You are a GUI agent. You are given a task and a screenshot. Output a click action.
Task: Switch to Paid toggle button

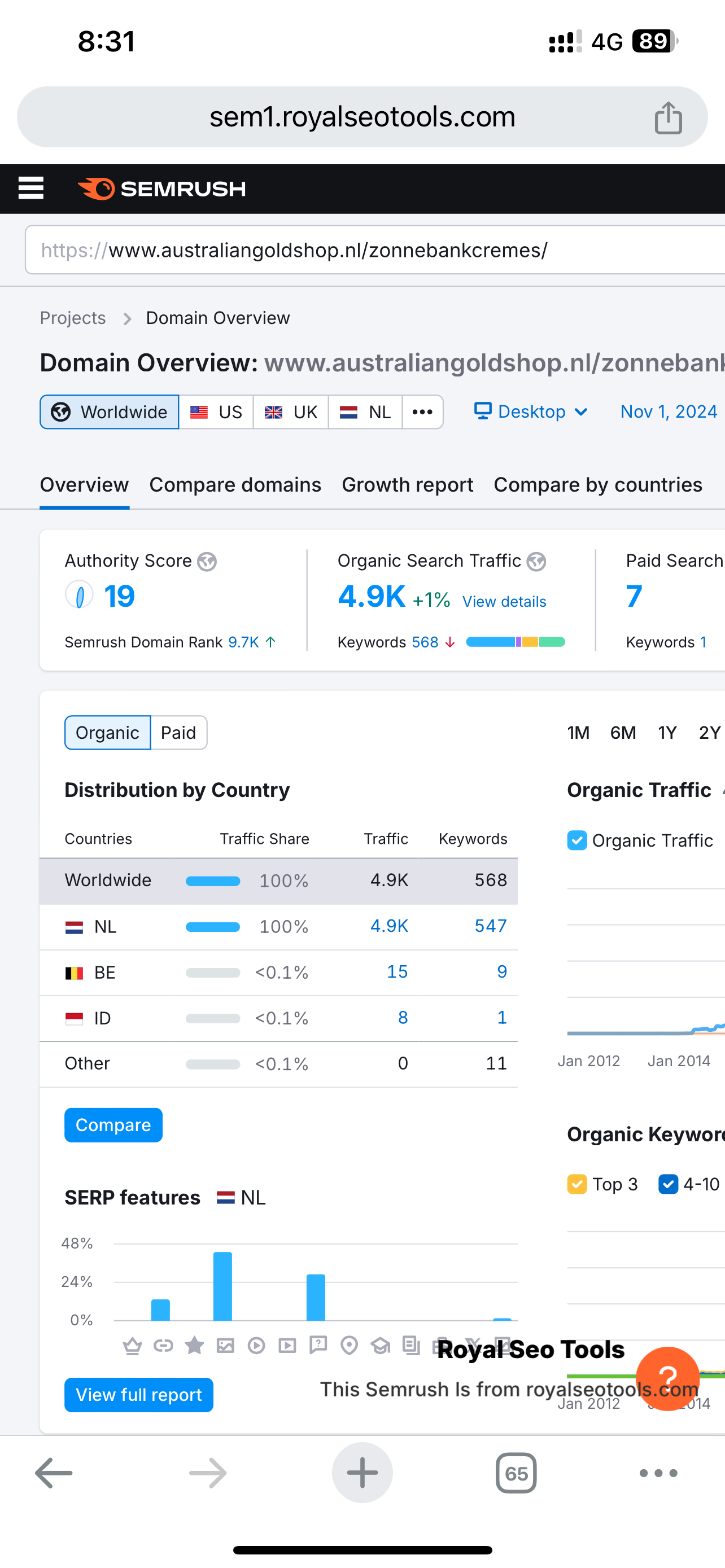(x=178, y=733)
